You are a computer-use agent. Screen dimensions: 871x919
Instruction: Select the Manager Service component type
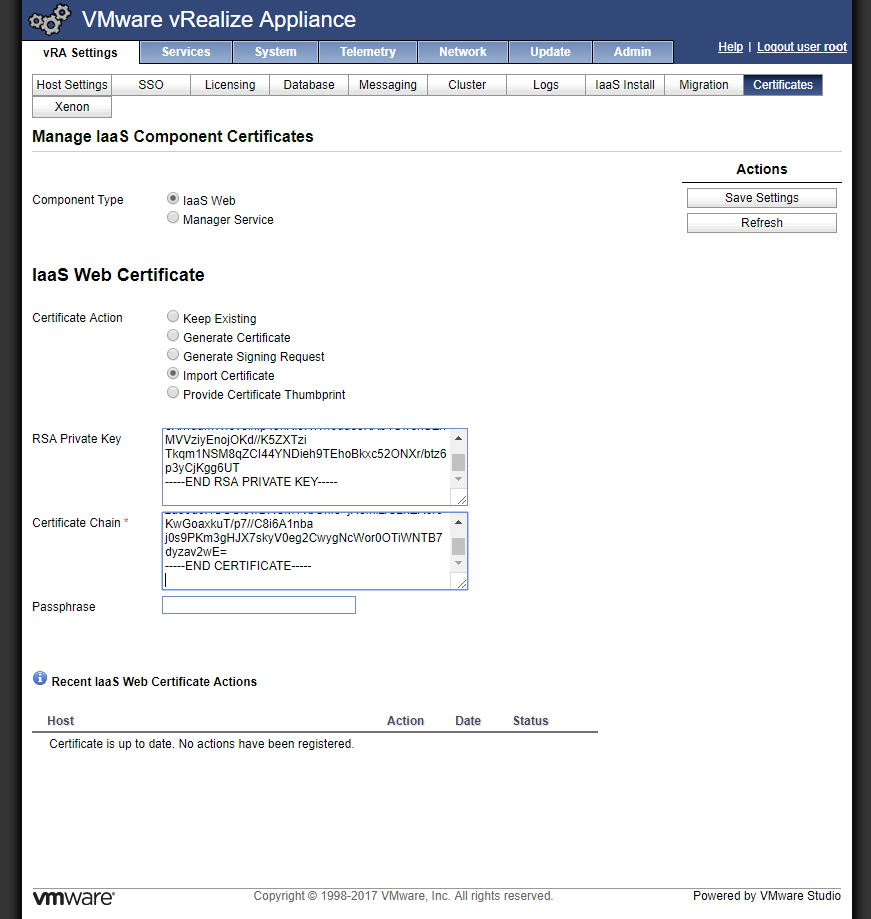pyautogui.click(x=173, y=218)
